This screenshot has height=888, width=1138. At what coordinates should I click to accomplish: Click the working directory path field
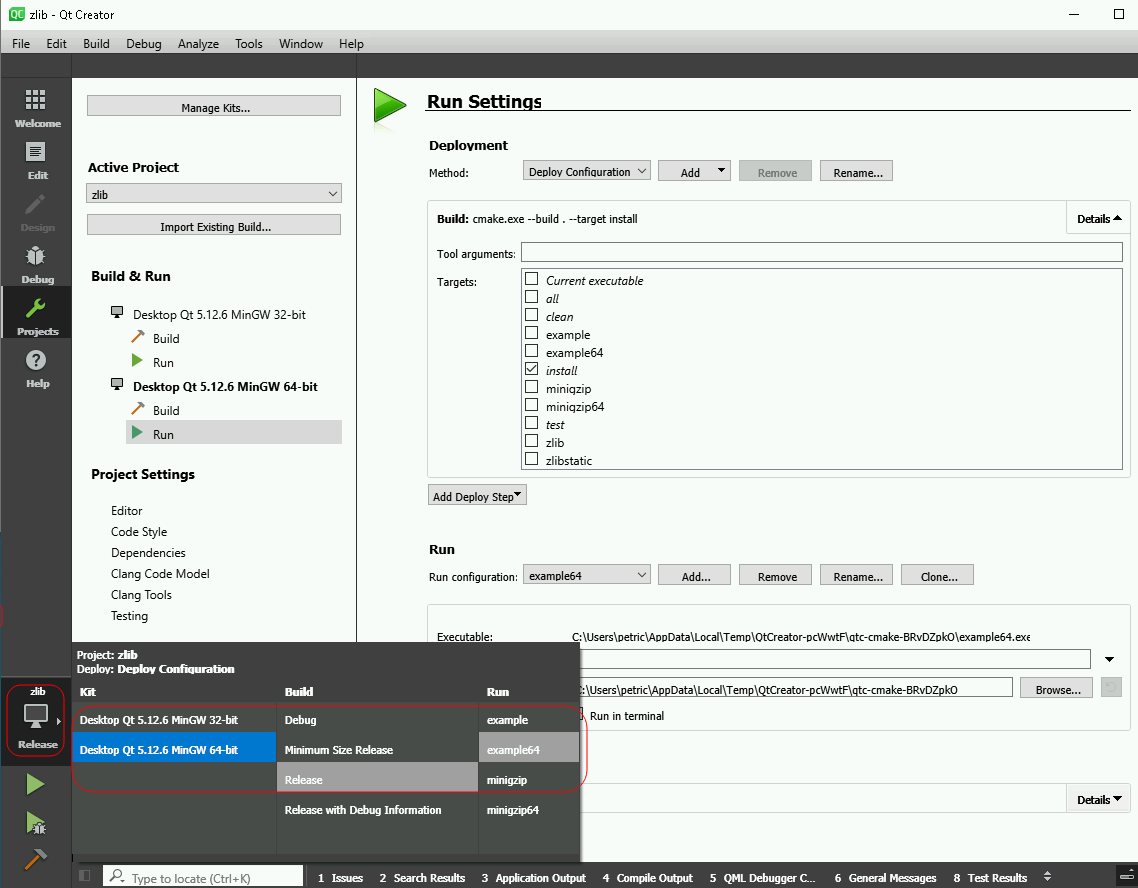pyautogui.click(x=795, y=688)
